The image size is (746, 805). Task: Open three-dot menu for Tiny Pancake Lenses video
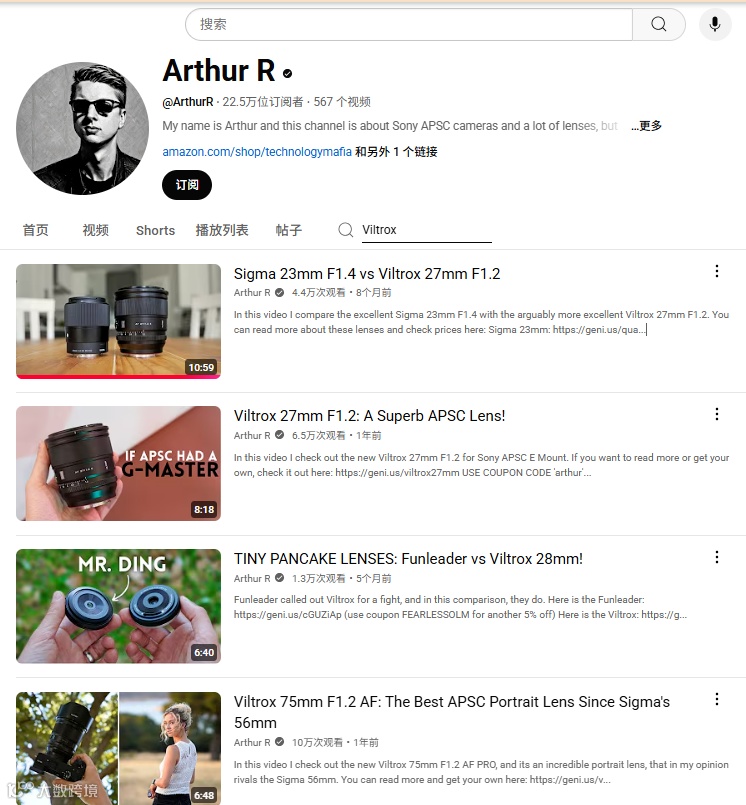click(717, 557)
